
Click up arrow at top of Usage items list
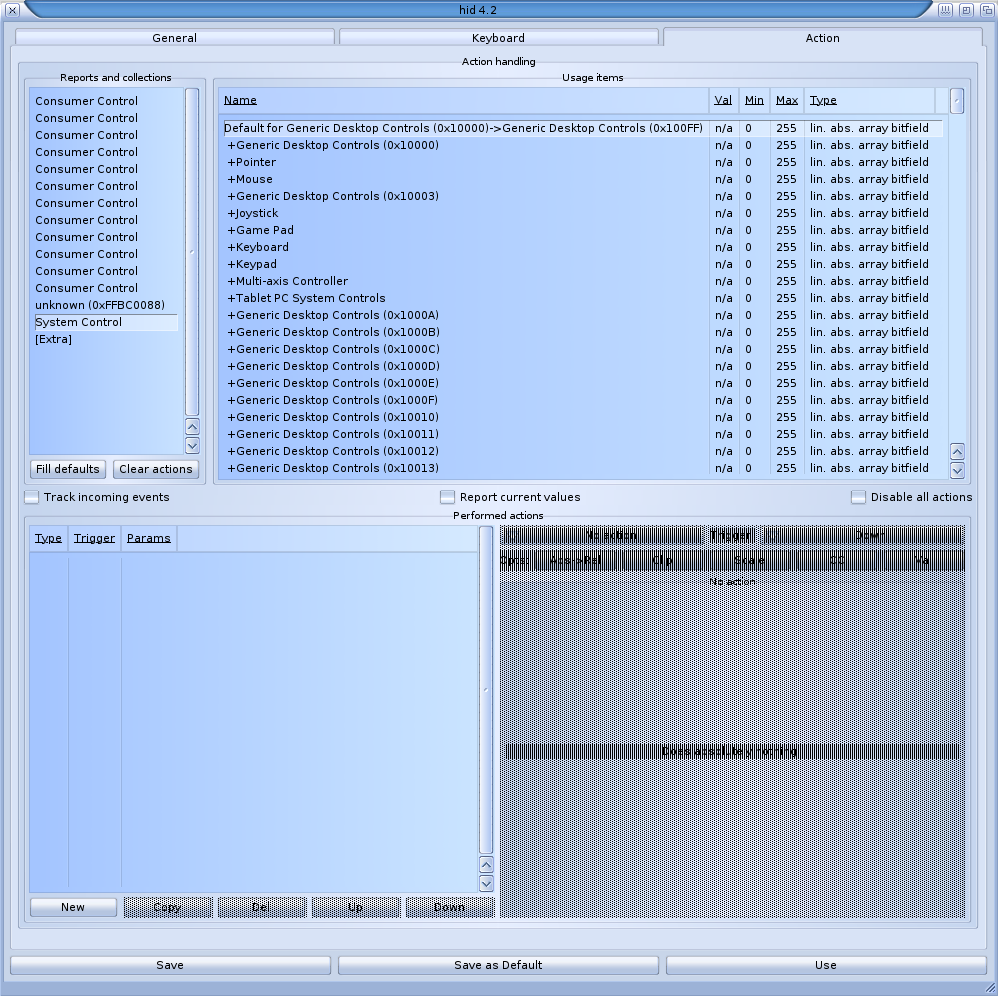click(957, 100)
